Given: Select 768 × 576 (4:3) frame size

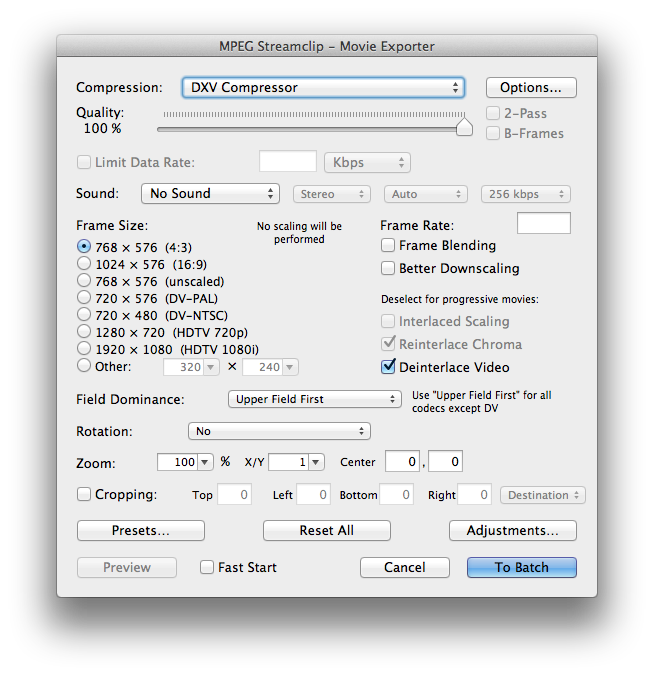Looking at the screenshot, I should coord(84,246).
